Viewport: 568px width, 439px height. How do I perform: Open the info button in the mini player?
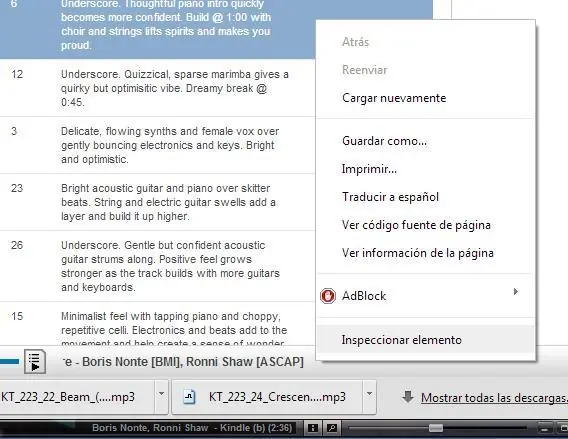click(x=313, y=428)
